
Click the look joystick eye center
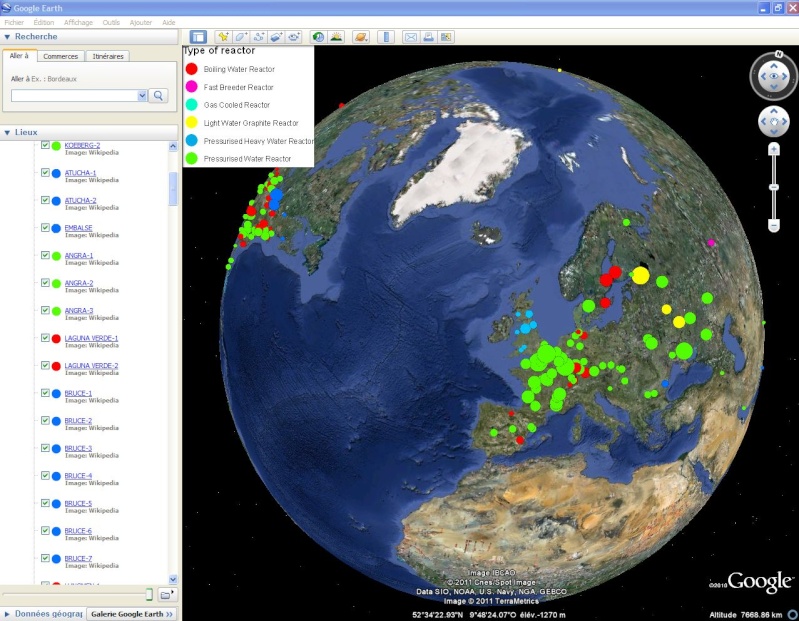(x=774, y=76)
